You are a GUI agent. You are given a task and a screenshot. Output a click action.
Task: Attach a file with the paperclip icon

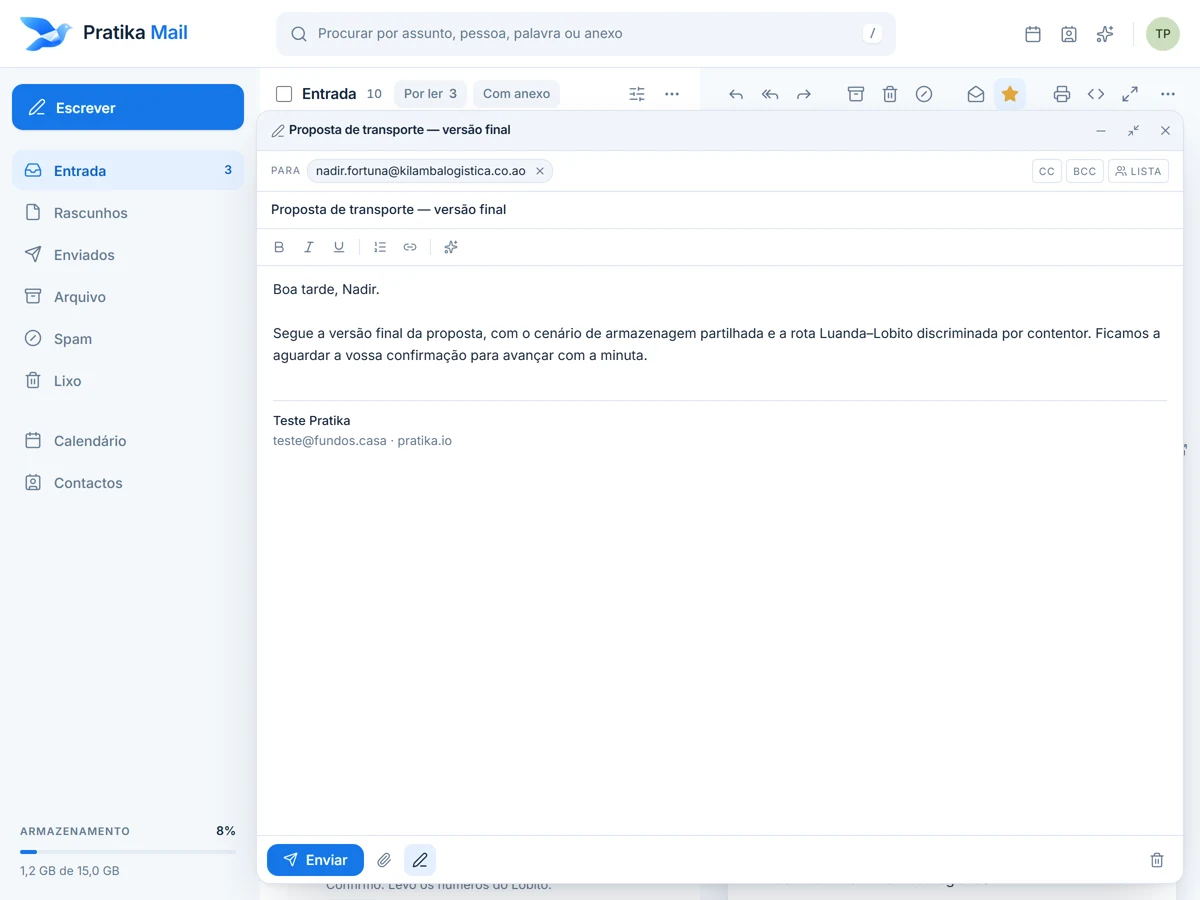pos(384,860)
